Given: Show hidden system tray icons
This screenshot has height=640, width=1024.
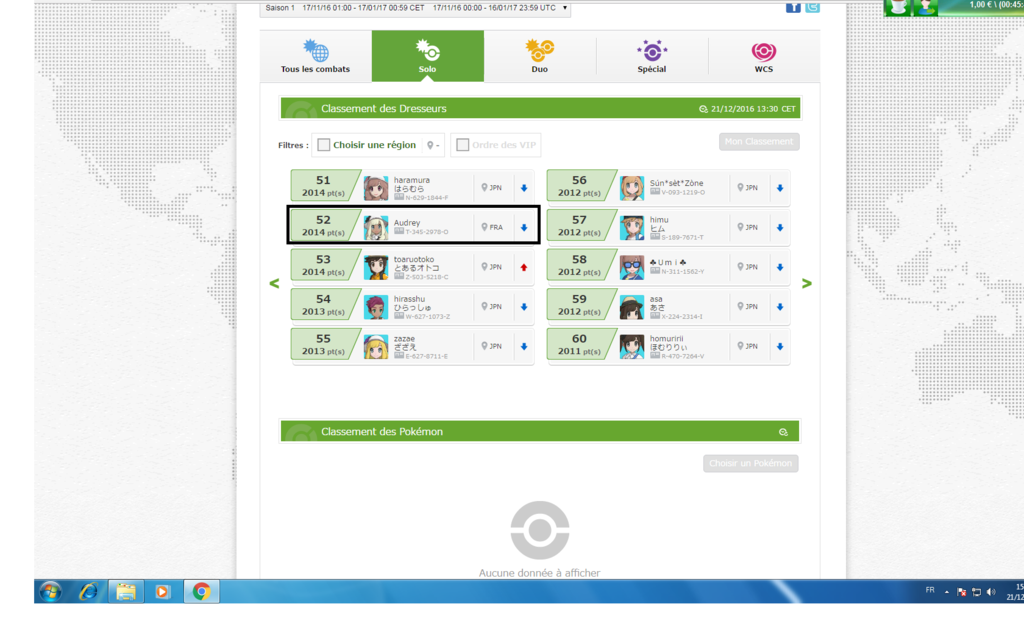Looking at the screenshot, I should (x=946, y=592).
